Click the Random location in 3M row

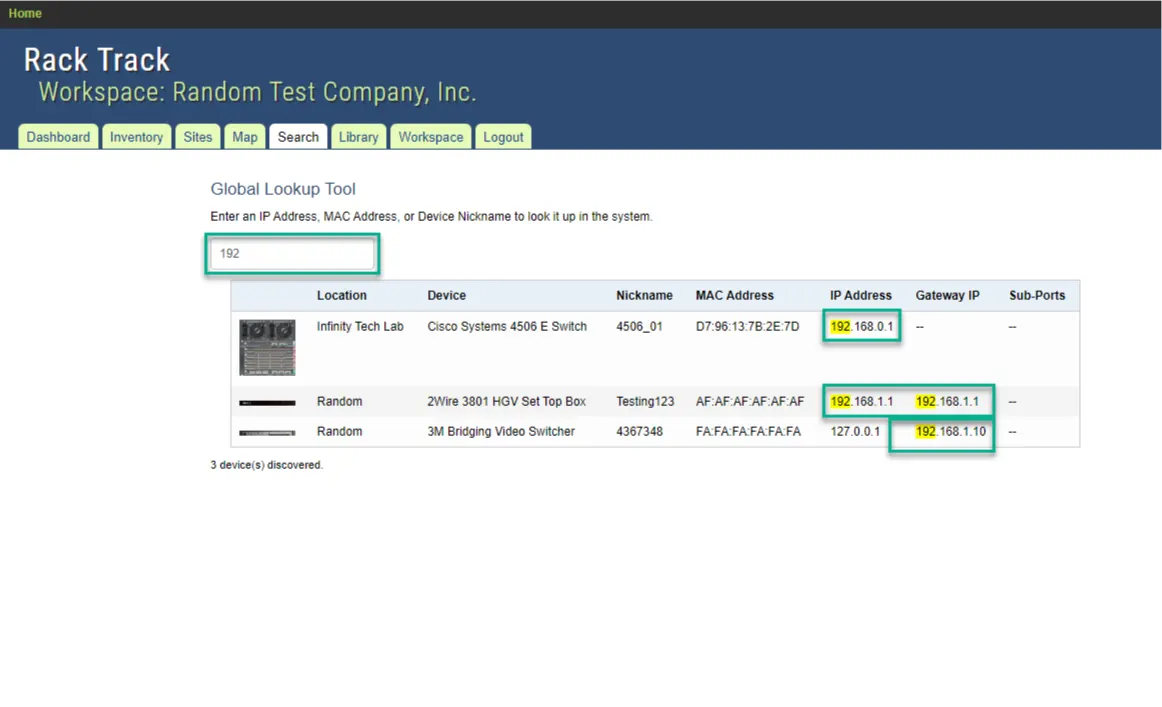pos(339,431)
